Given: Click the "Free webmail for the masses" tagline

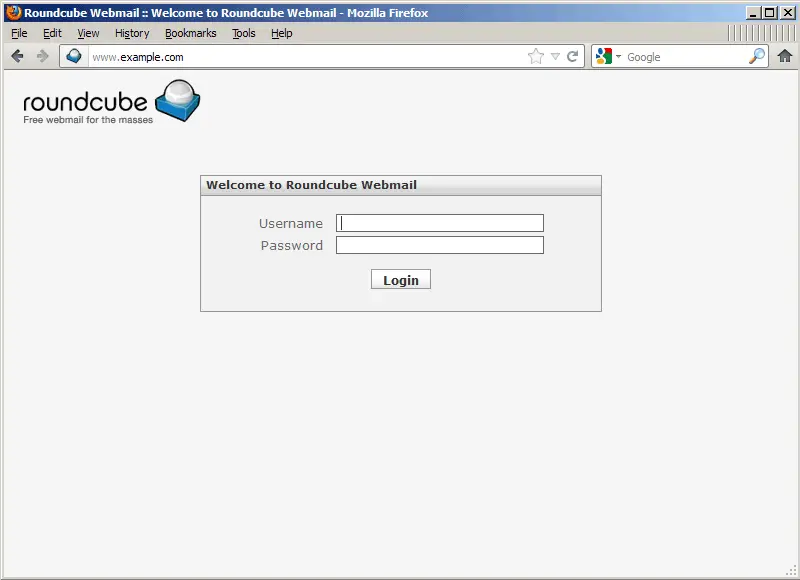Looking at the screenshot, I should click(88, 120).
